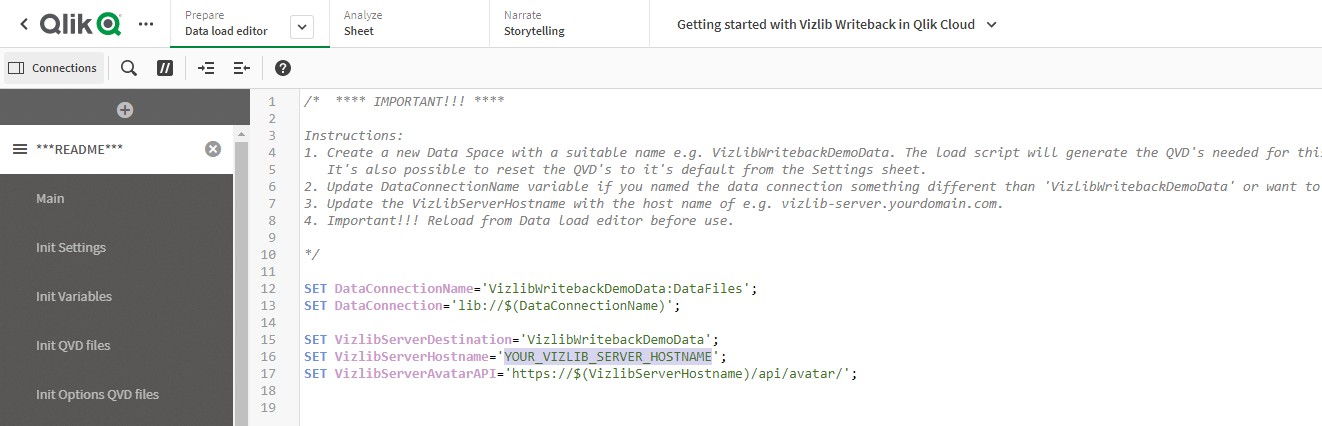The height and width of the screenshot is (426, 1322).
Task: Open the app title dropdown
Action: (836, 24)
